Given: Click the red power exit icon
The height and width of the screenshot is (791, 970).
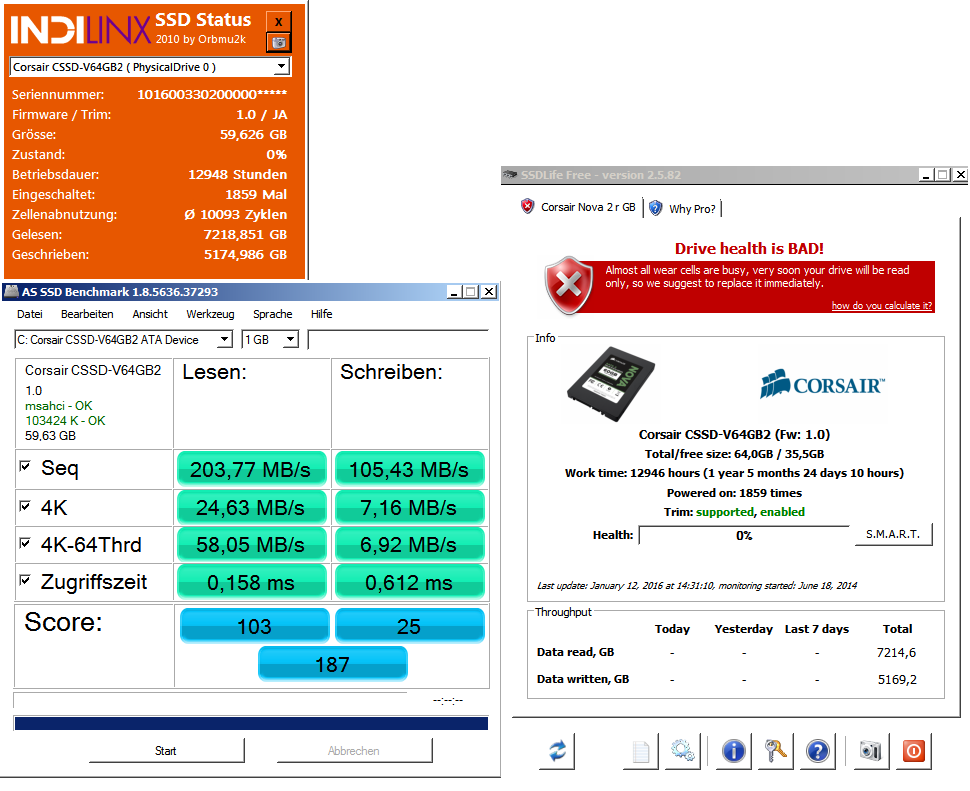Looking at the screenshot, I should coord(914,751).
